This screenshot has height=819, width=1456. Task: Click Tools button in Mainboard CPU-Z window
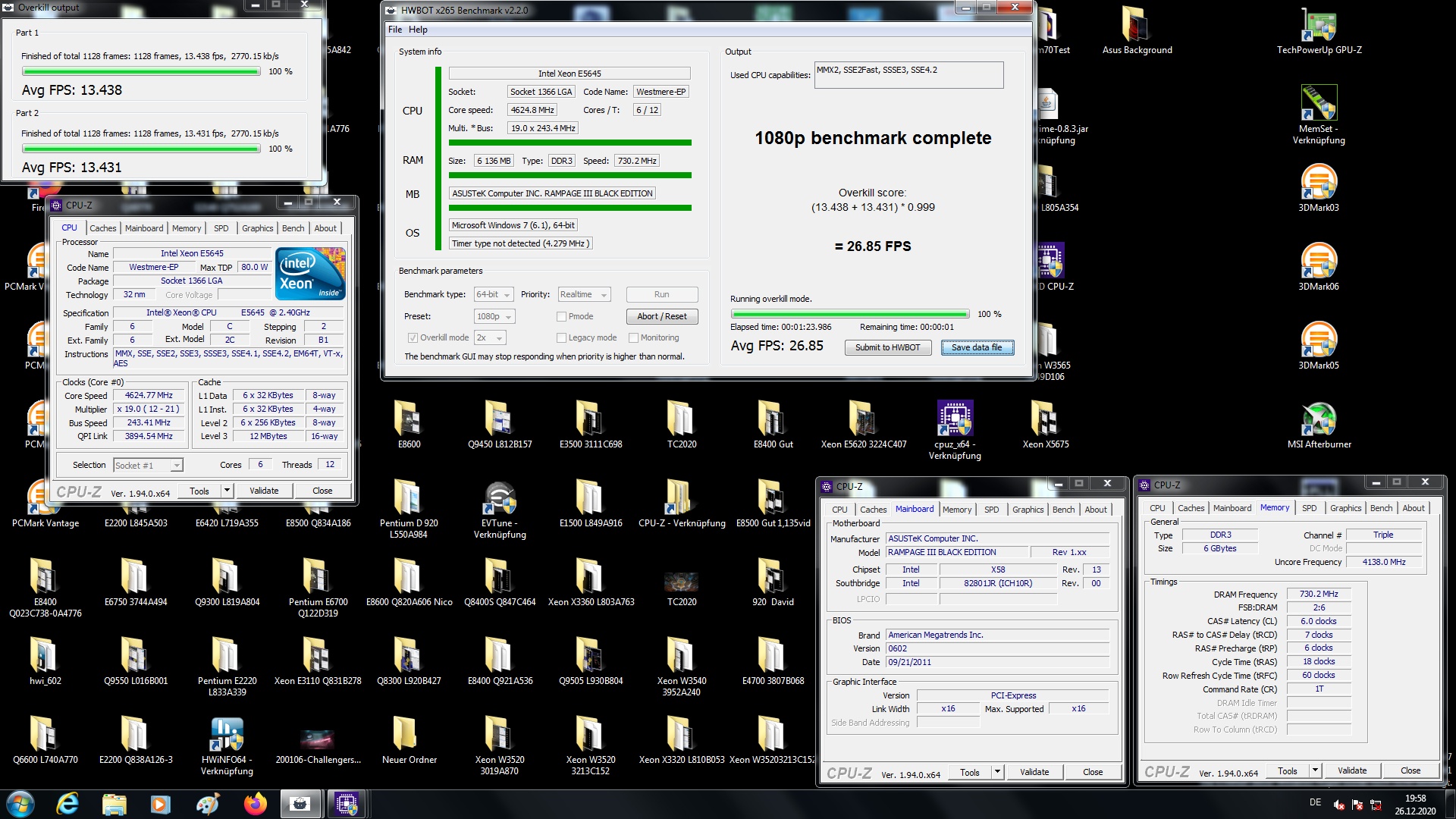click(x=969, y=773)
